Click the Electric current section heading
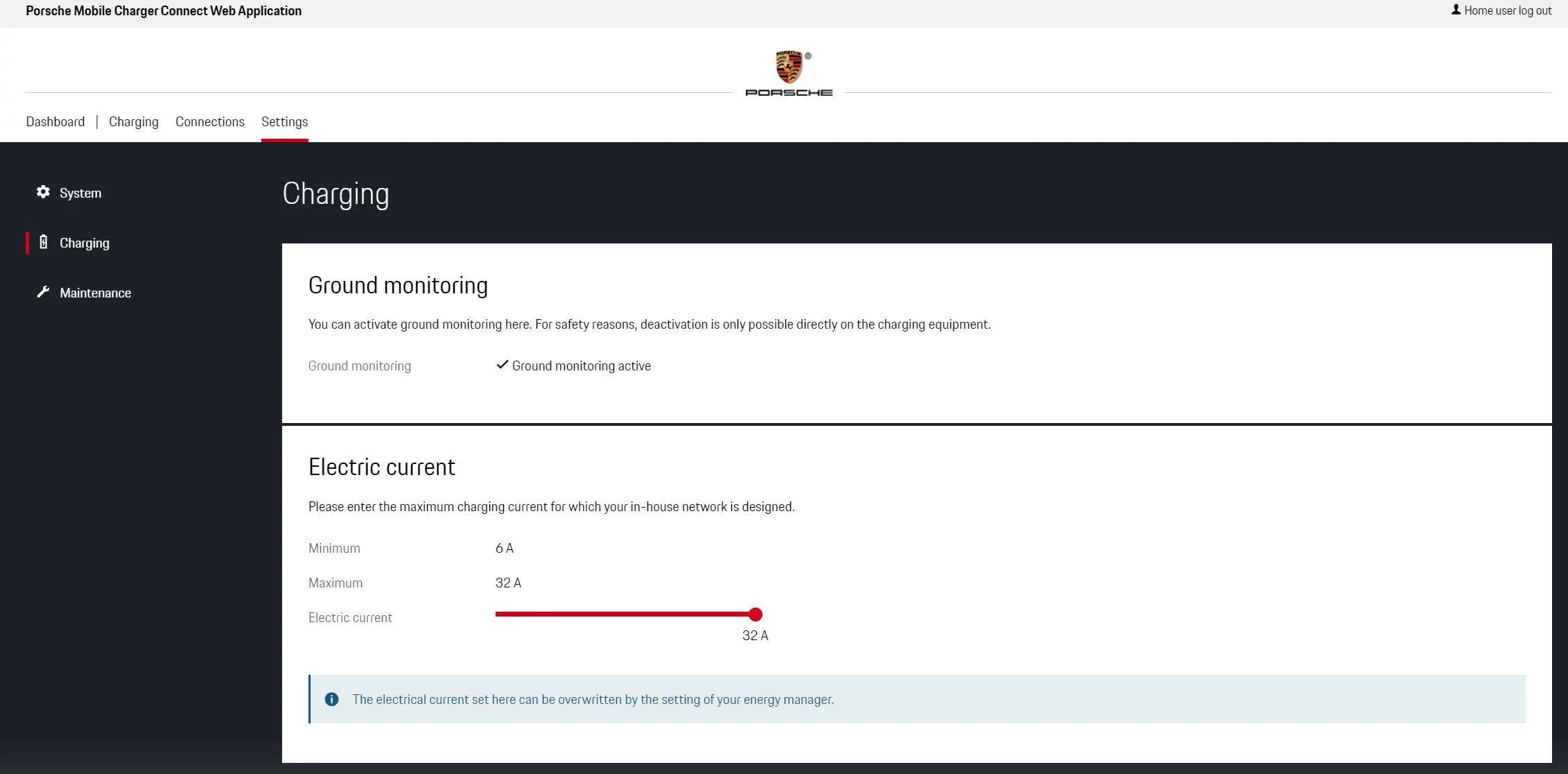Viewport: 1568px width, 774px height. tap(382, 467)
